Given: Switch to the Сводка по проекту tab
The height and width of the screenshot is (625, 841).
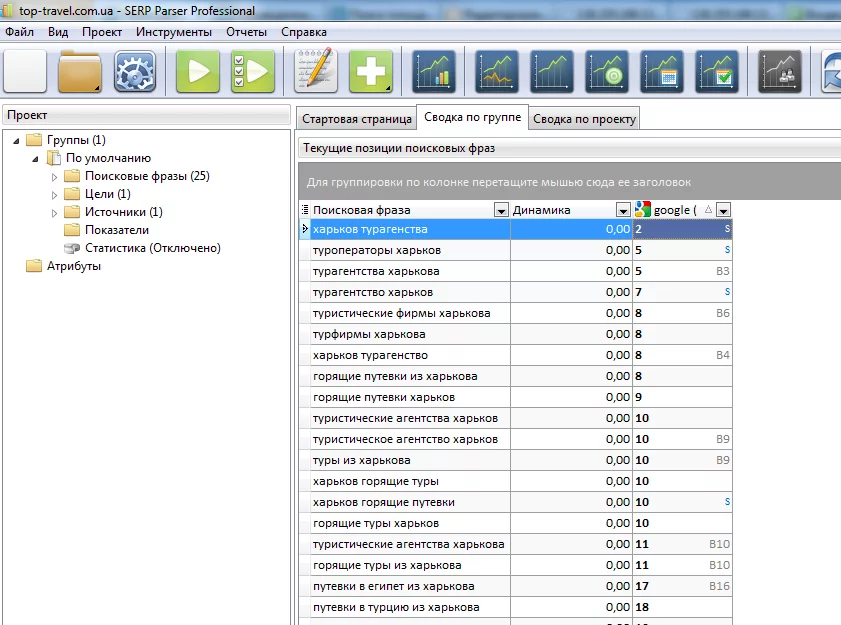Looking at the screenshot, I should pyautogui.click(x=584, y=119).
